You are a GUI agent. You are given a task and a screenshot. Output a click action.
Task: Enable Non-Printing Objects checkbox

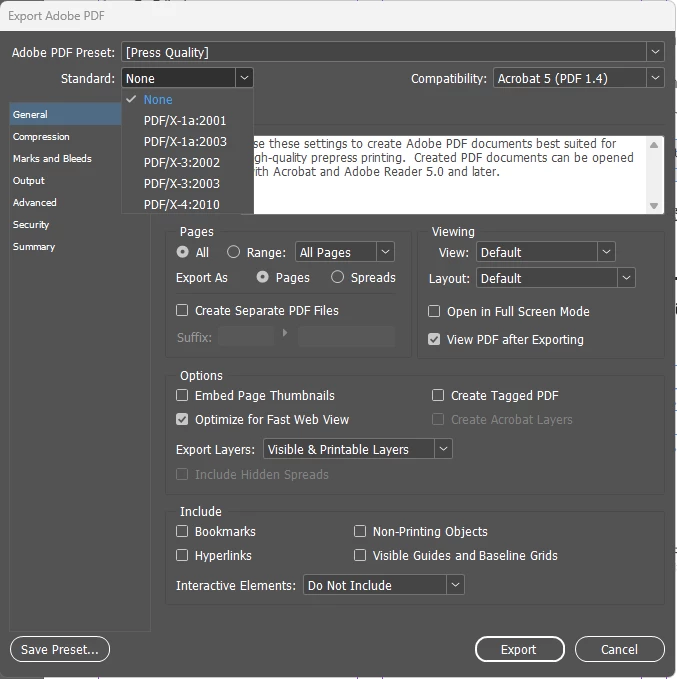coord(360,531)
